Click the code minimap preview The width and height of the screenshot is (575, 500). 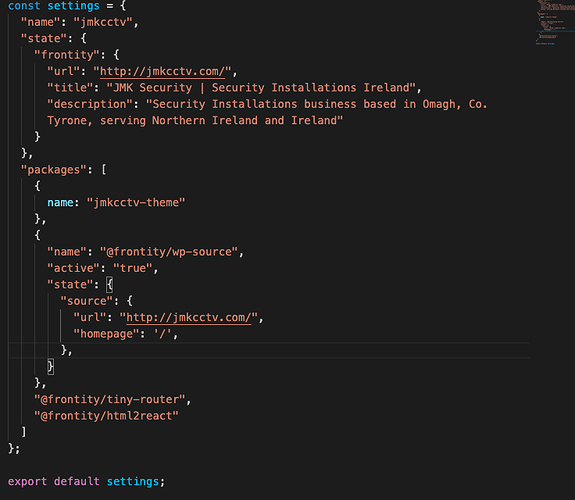pos(554,23)
